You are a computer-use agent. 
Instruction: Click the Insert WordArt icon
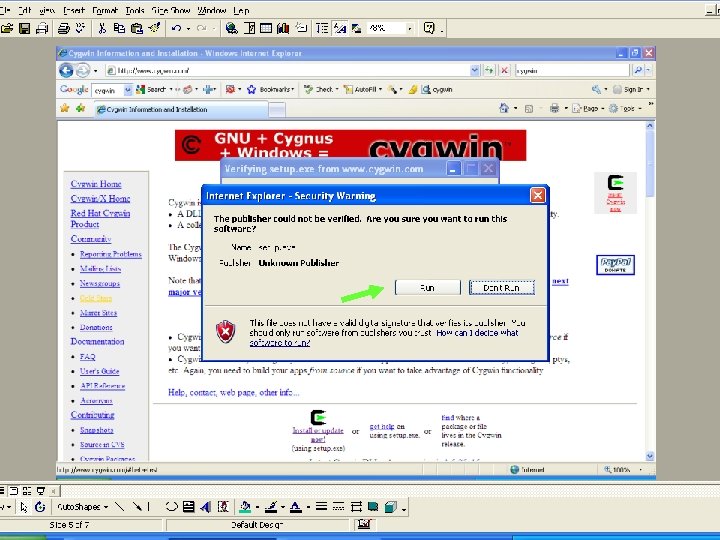206,506
